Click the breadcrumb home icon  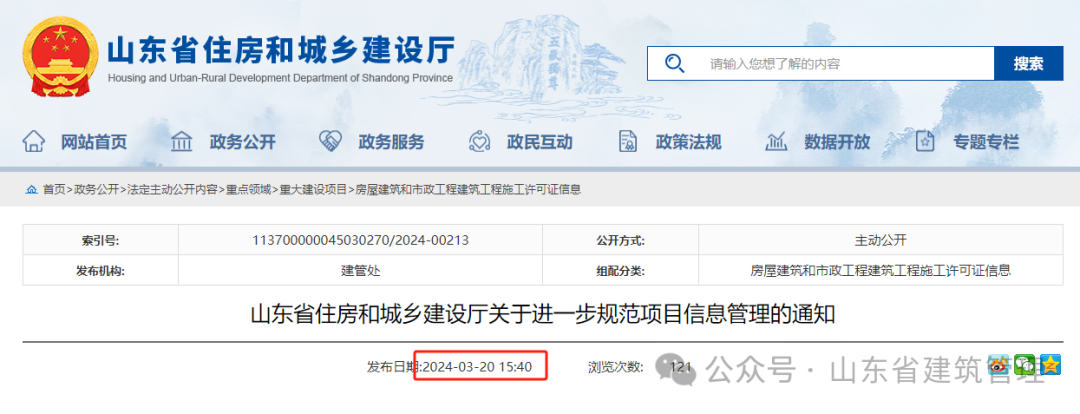[32, 189]
